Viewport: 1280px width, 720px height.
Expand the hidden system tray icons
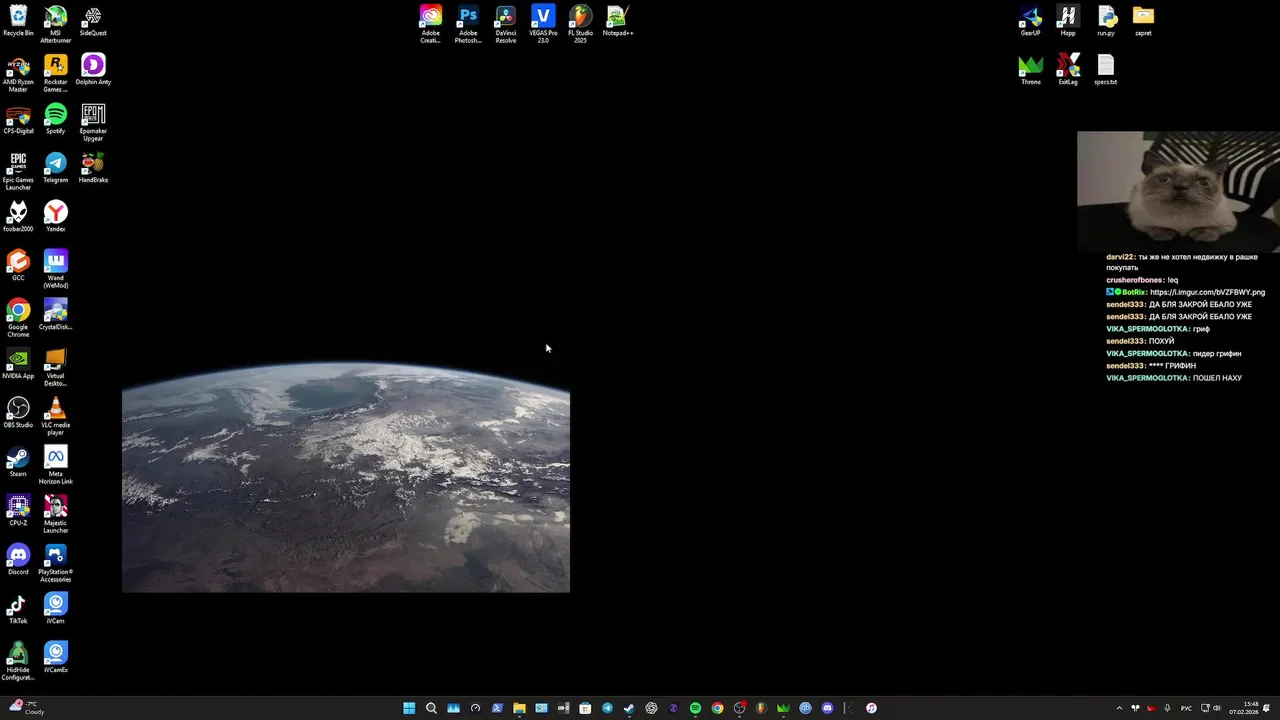point(1119,708)
